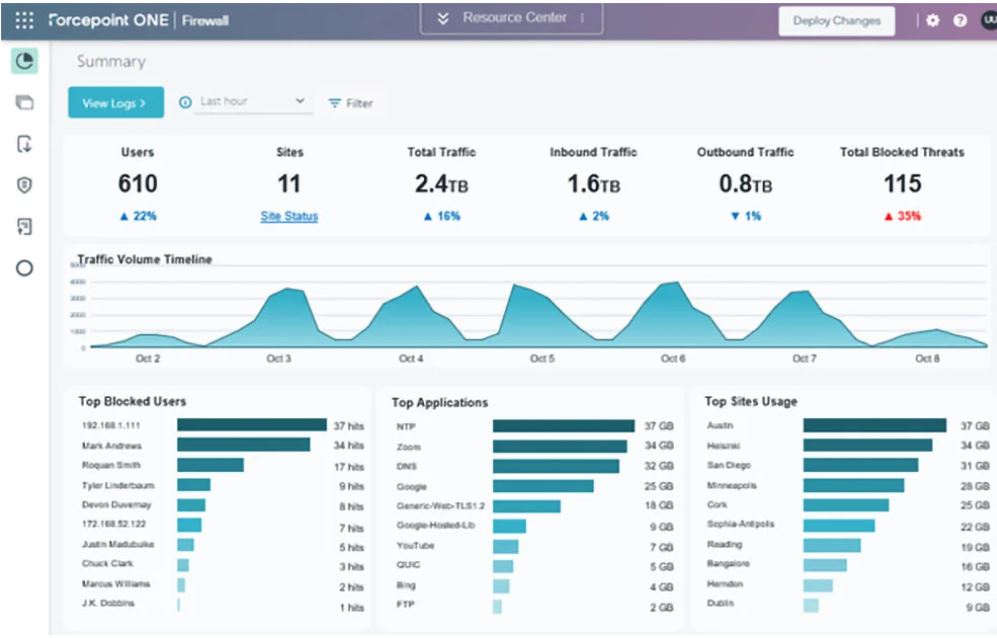Click the circle sidebar icon

point(24,268)
